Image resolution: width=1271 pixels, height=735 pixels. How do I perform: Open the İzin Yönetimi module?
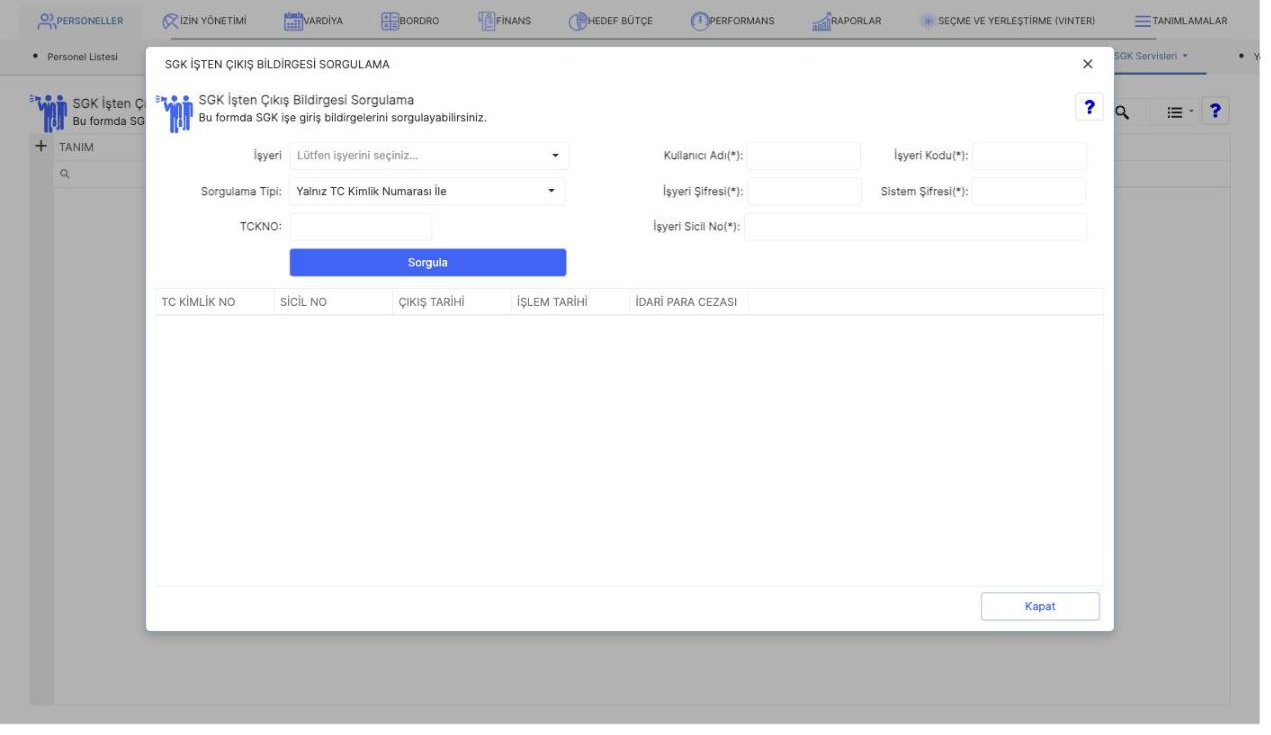204,21
